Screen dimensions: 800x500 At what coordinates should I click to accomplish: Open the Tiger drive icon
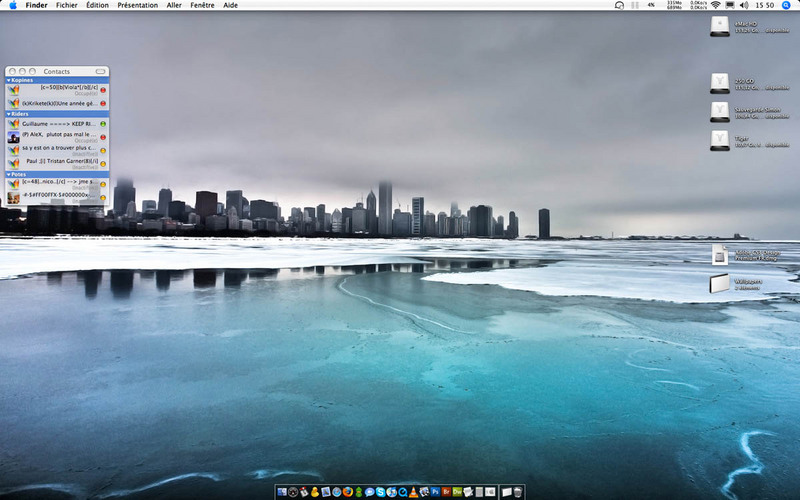(720, 140)
